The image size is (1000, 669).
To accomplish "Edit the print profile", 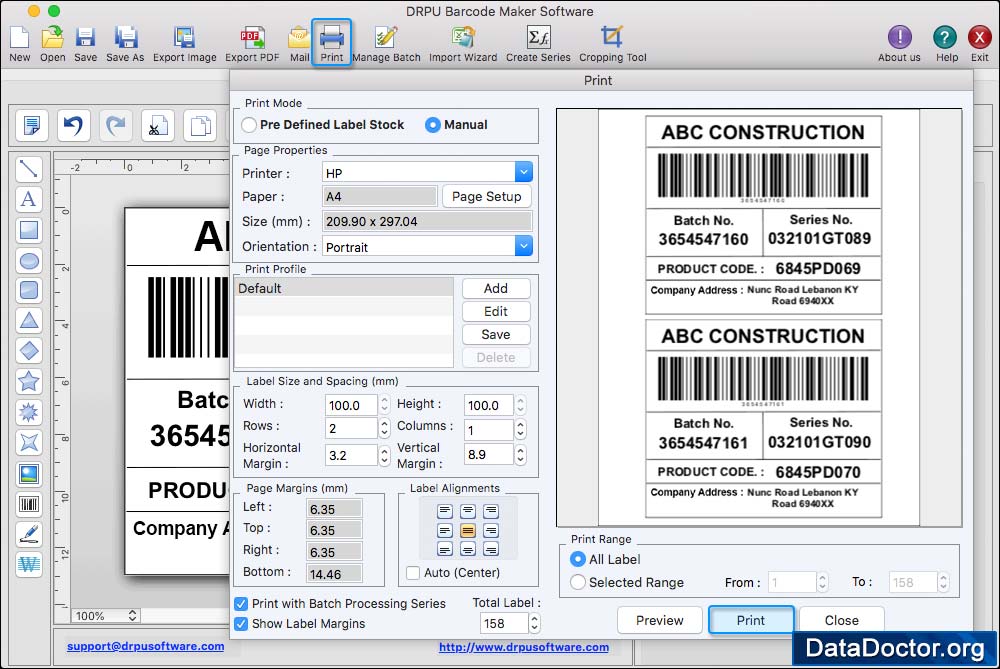I will tap(496, 311).
